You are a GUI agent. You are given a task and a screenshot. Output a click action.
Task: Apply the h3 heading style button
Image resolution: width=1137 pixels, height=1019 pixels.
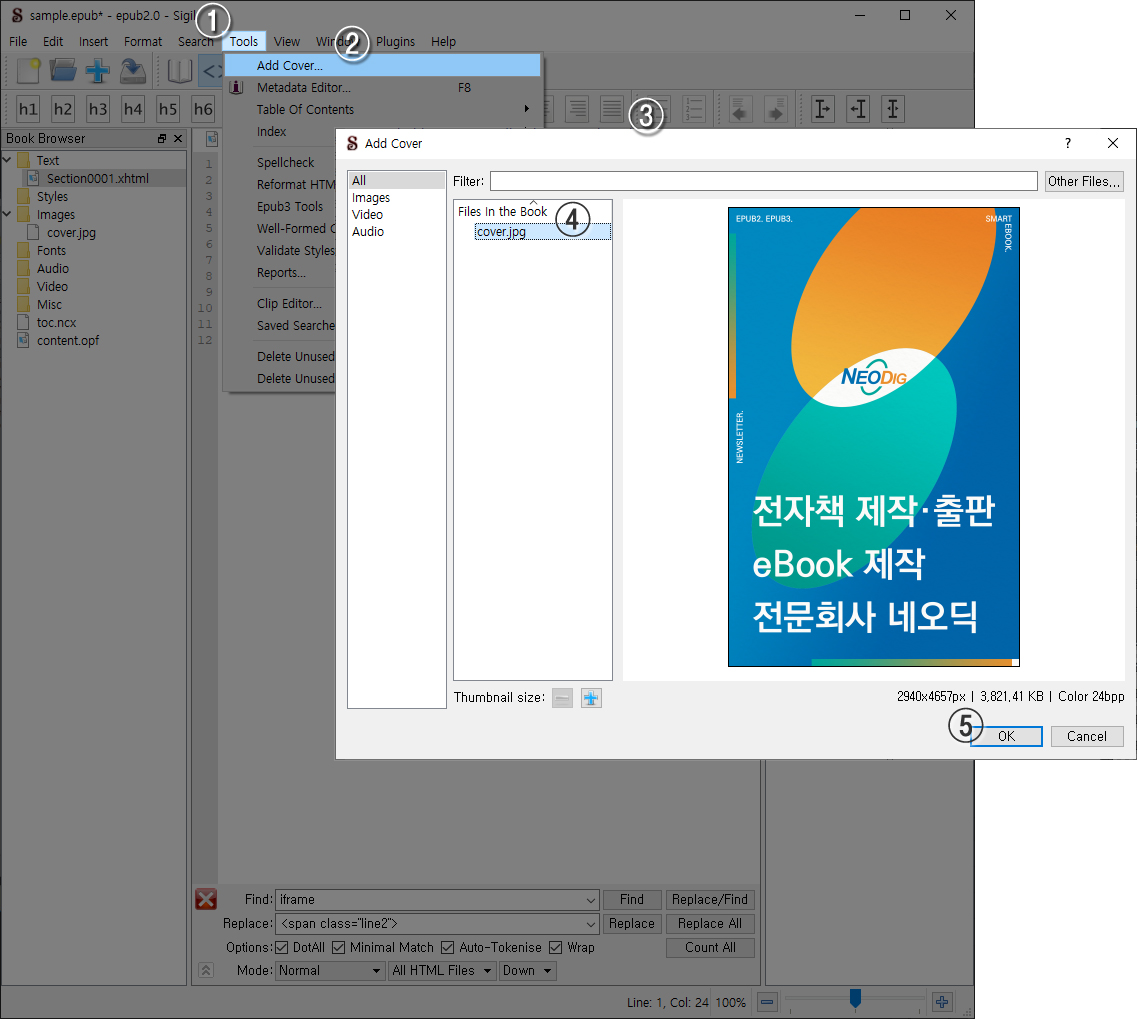click(x=98, y=109)
